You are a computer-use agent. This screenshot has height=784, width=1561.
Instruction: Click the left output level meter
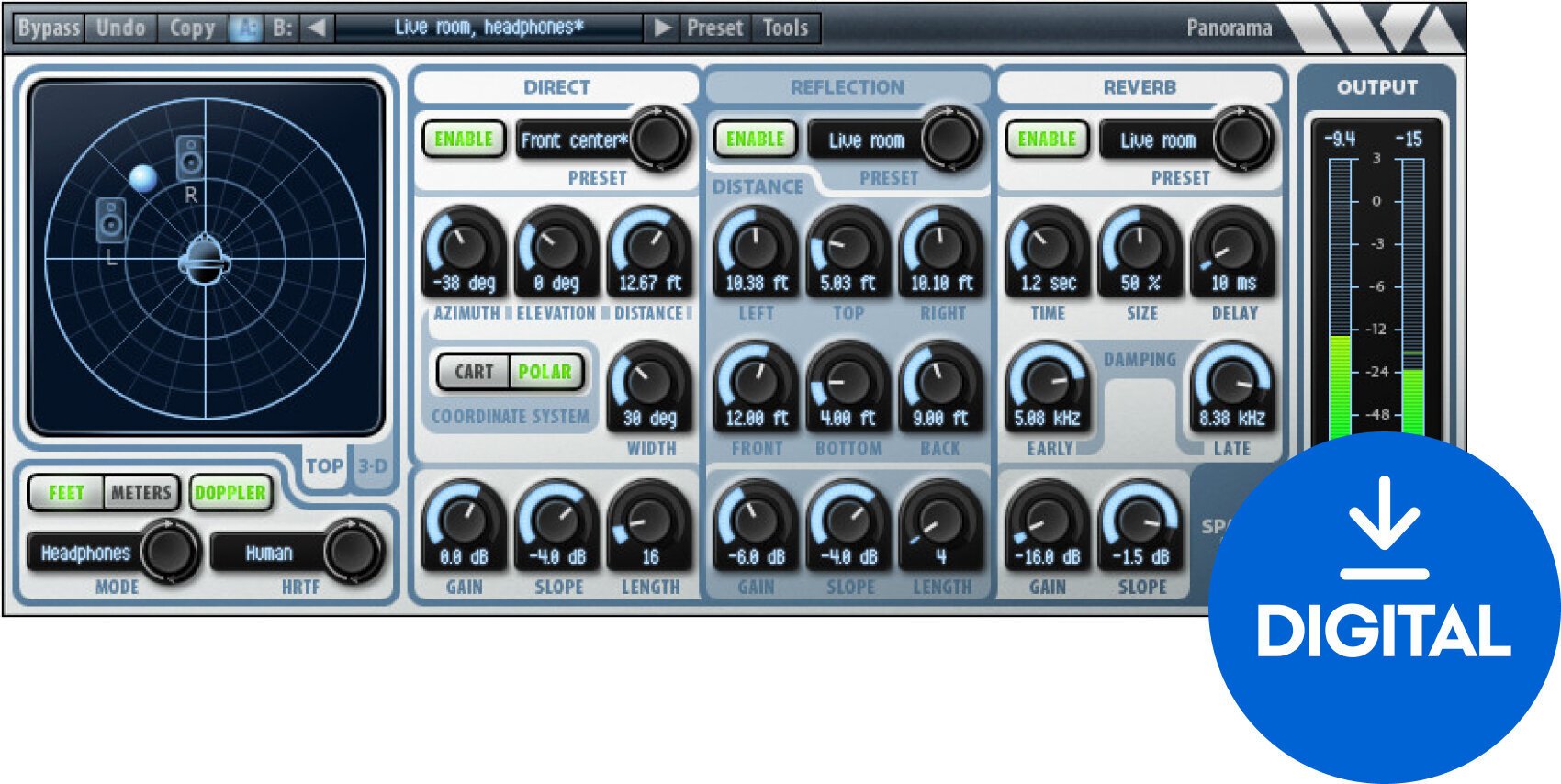pyautogui.click(x=1341, y=298)
